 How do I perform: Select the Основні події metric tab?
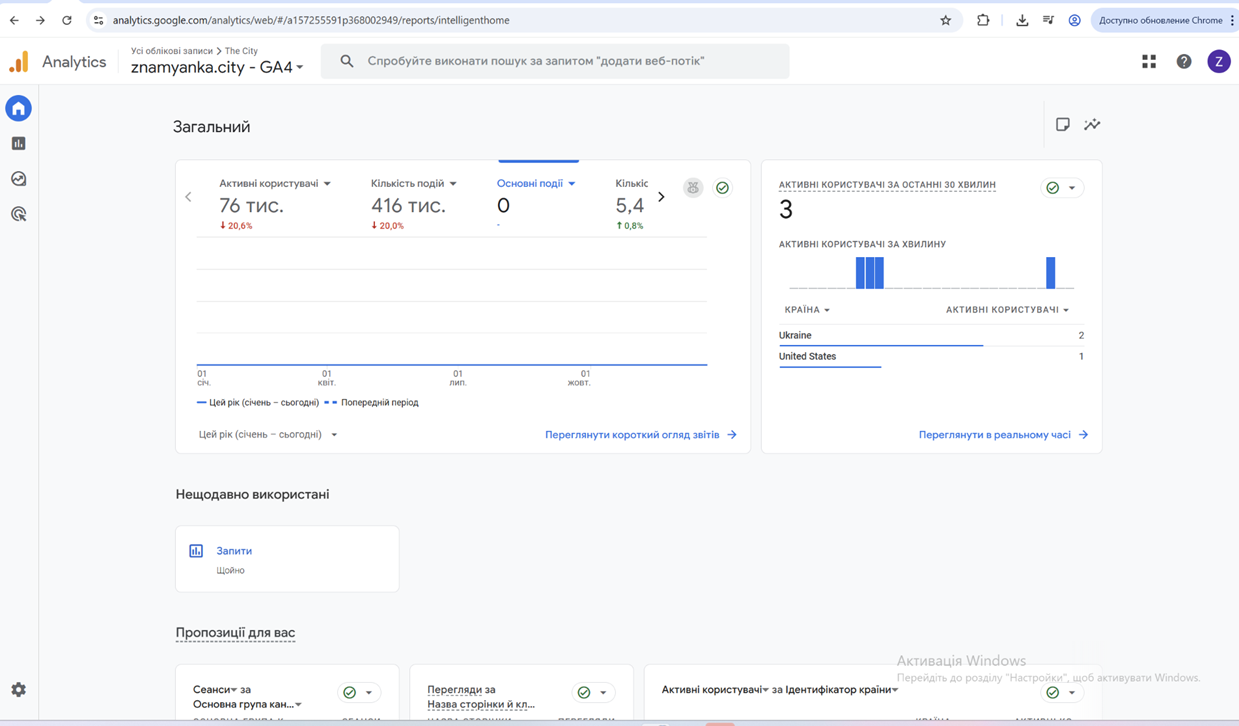[535, 184]
